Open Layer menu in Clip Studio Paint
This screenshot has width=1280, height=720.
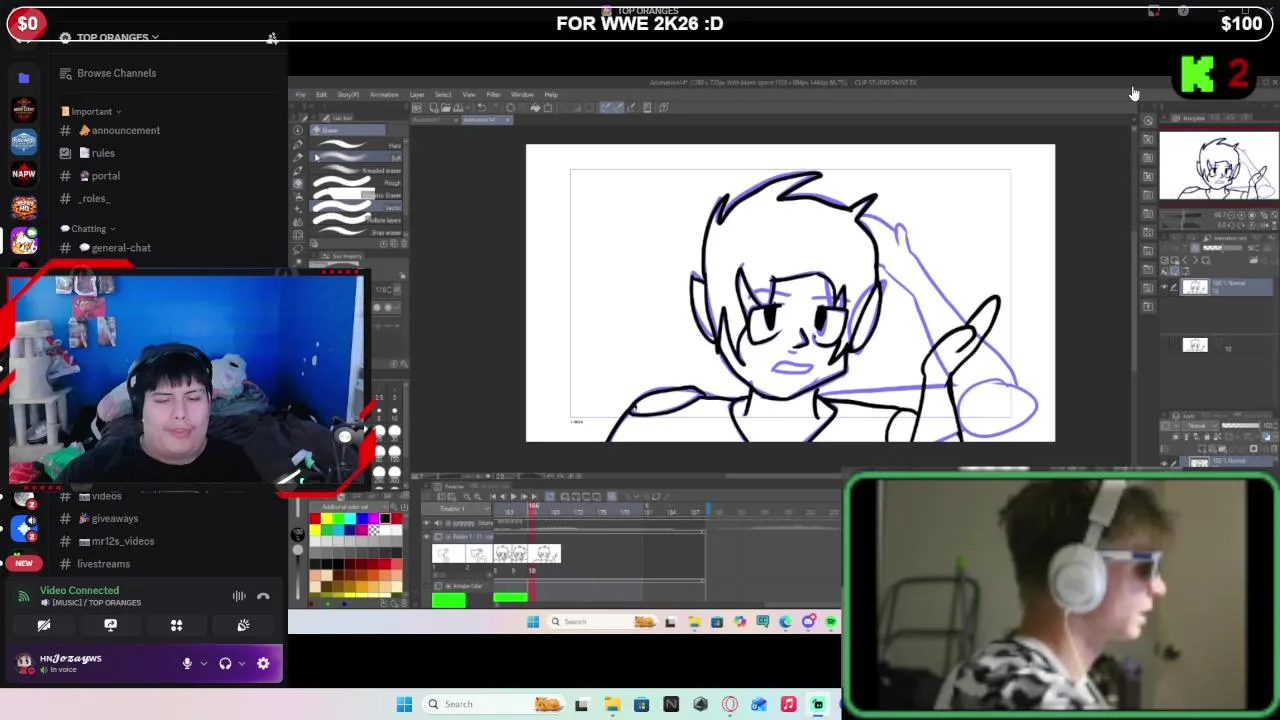[417, 95]
